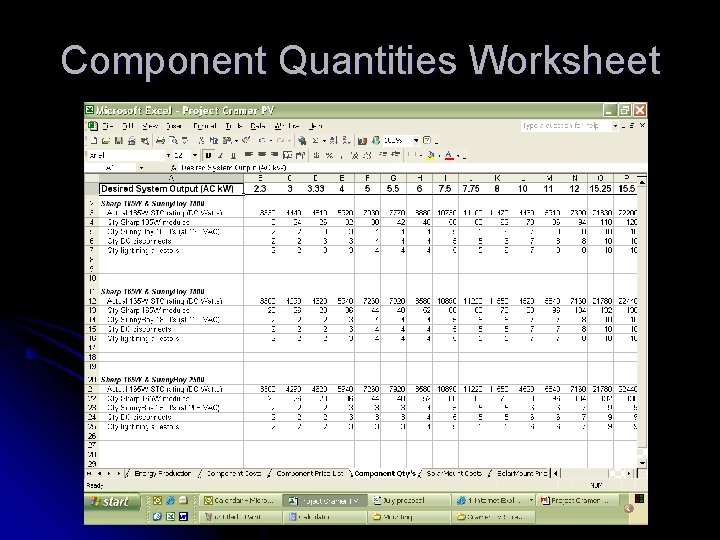Switch to Energy Production sheet tab
The image size is (720, 540).
tap(162, 473)
